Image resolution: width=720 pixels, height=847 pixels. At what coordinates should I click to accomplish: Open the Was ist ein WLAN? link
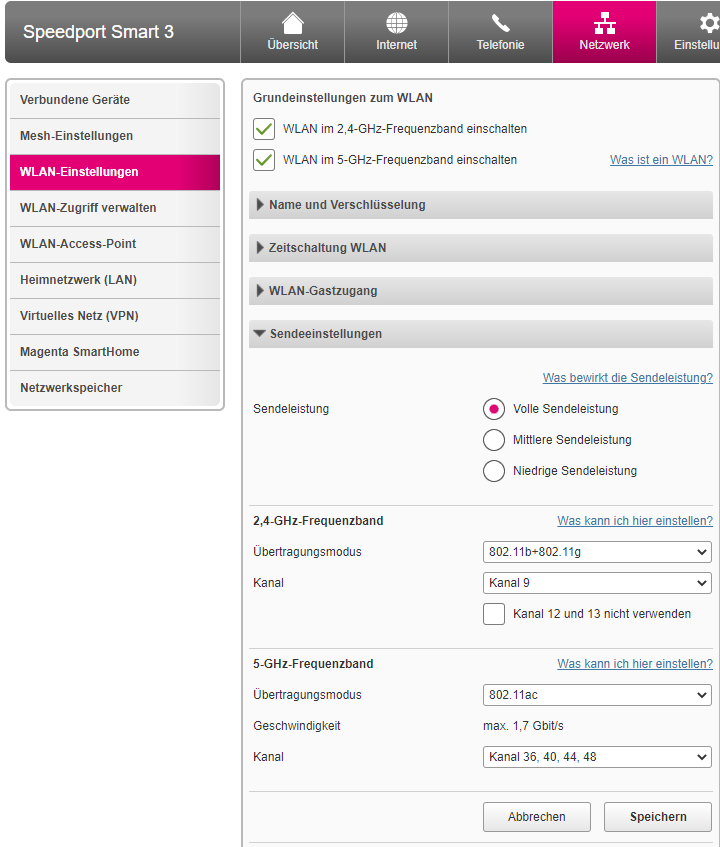tap(661, 160)
